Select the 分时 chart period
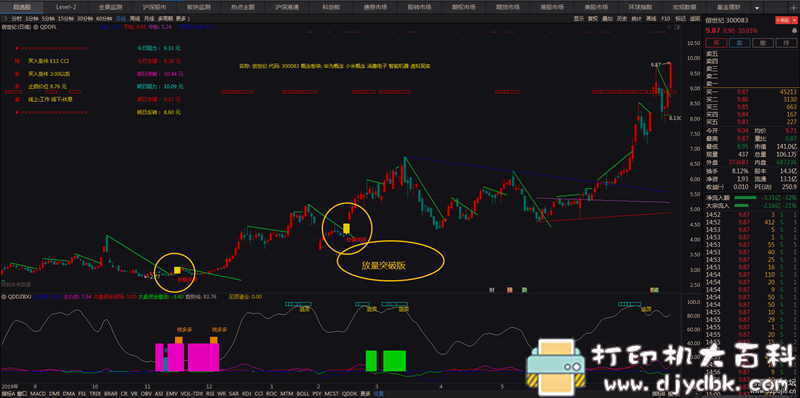 pos(16,18)
